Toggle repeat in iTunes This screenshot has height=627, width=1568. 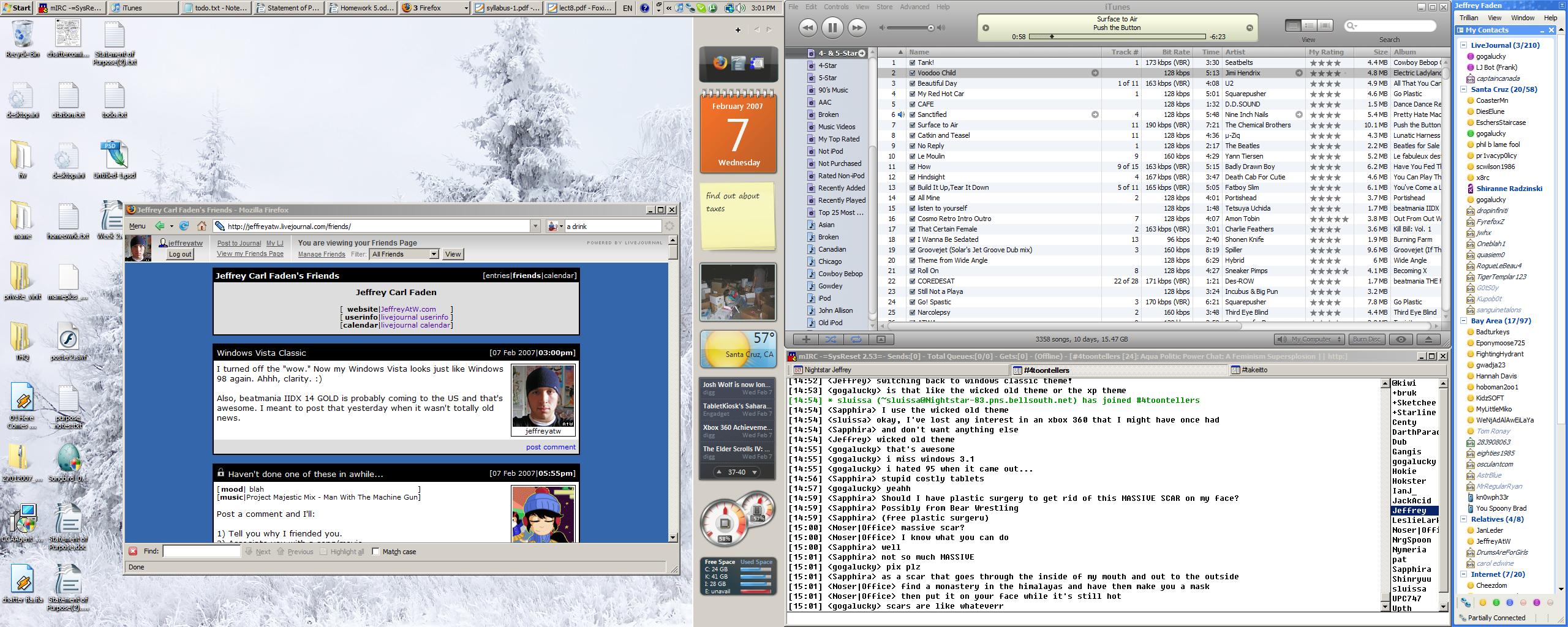pos(856,339)
